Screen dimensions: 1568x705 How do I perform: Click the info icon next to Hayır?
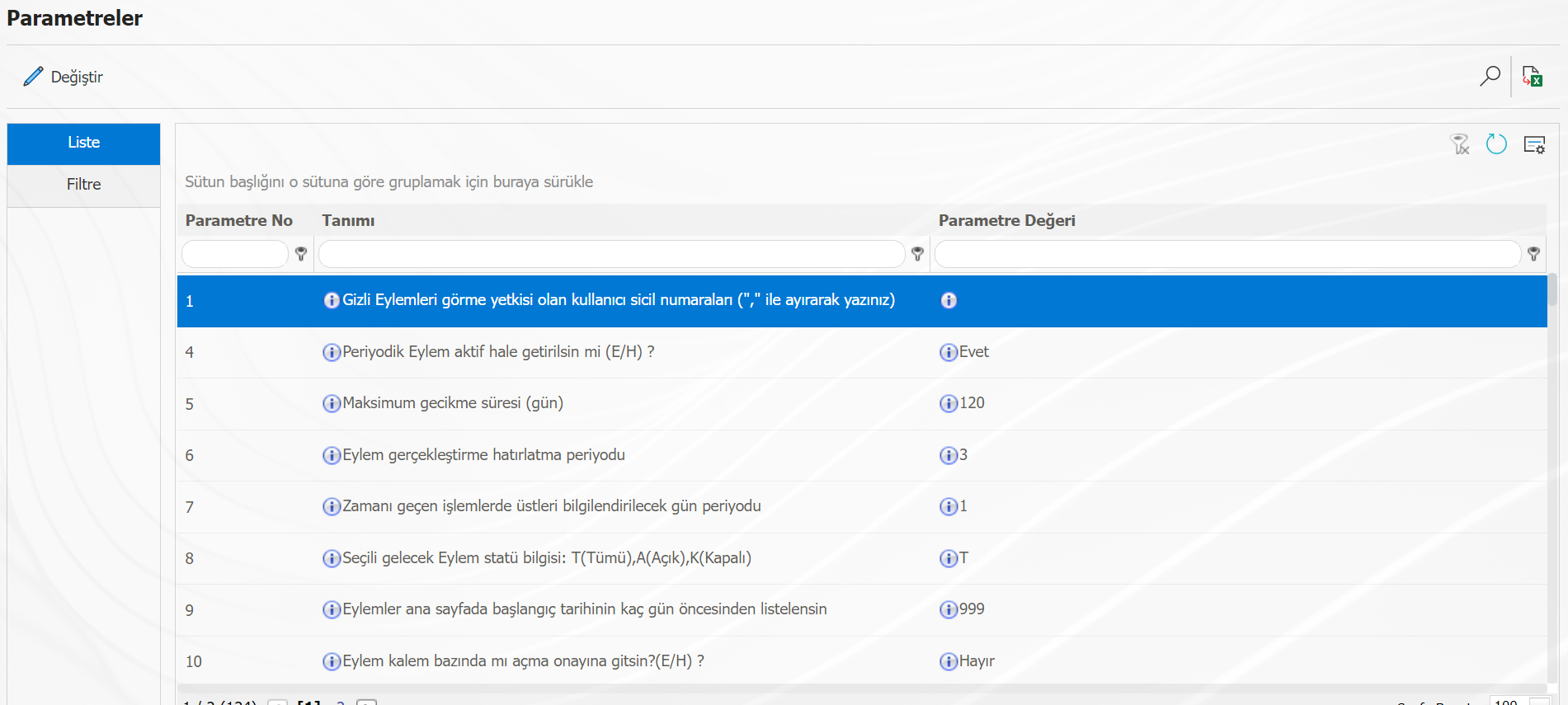pyautogui.click(x=949, y=661)
